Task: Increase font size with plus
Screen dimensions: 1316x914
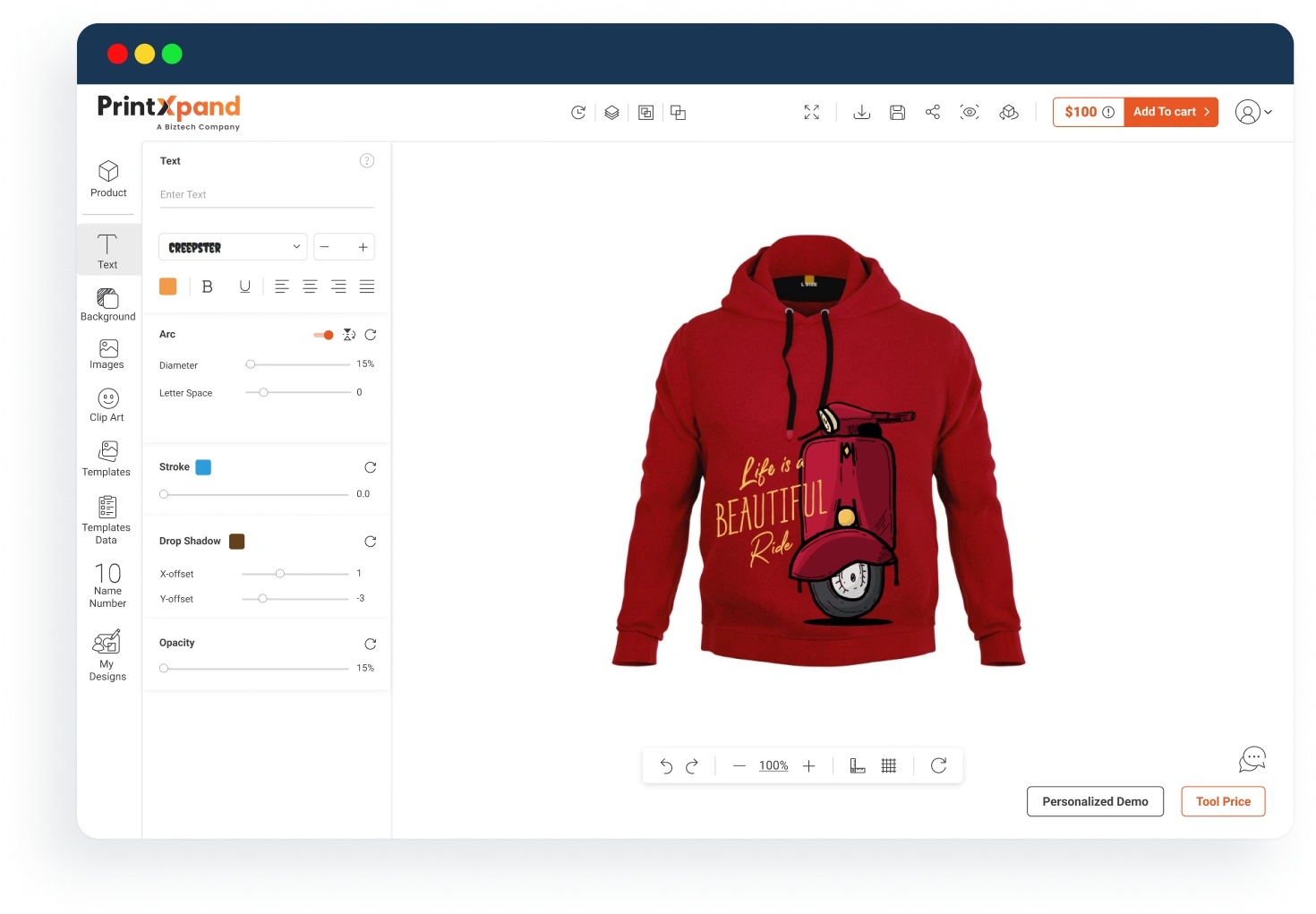Action: [363, 247]
